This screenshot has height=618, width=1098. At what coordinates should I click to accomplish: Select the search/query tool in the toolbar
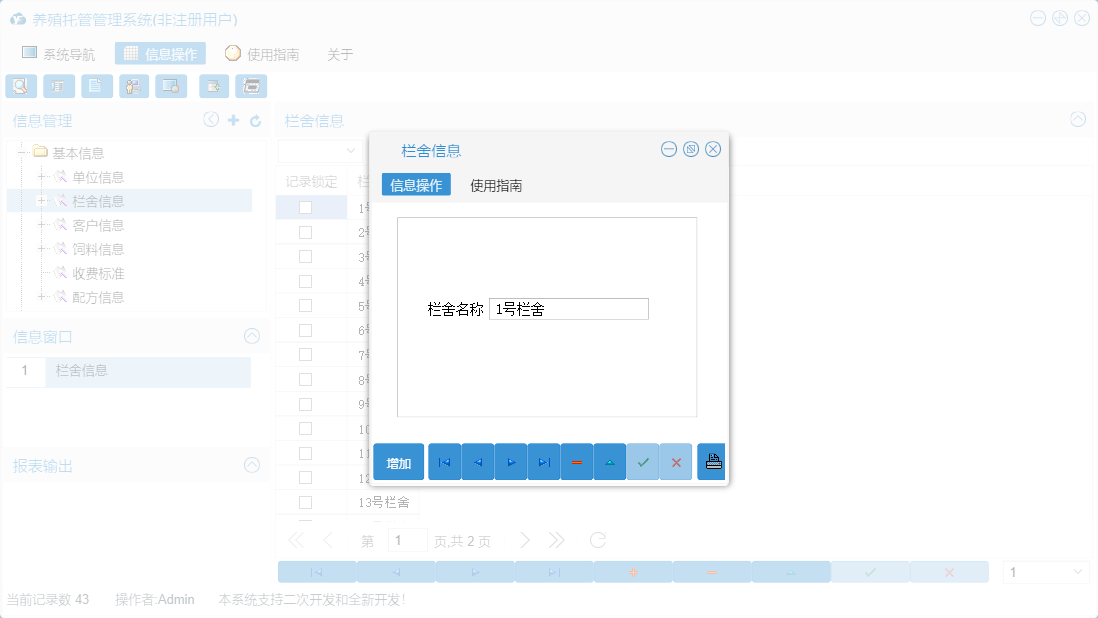click(20, 86)
